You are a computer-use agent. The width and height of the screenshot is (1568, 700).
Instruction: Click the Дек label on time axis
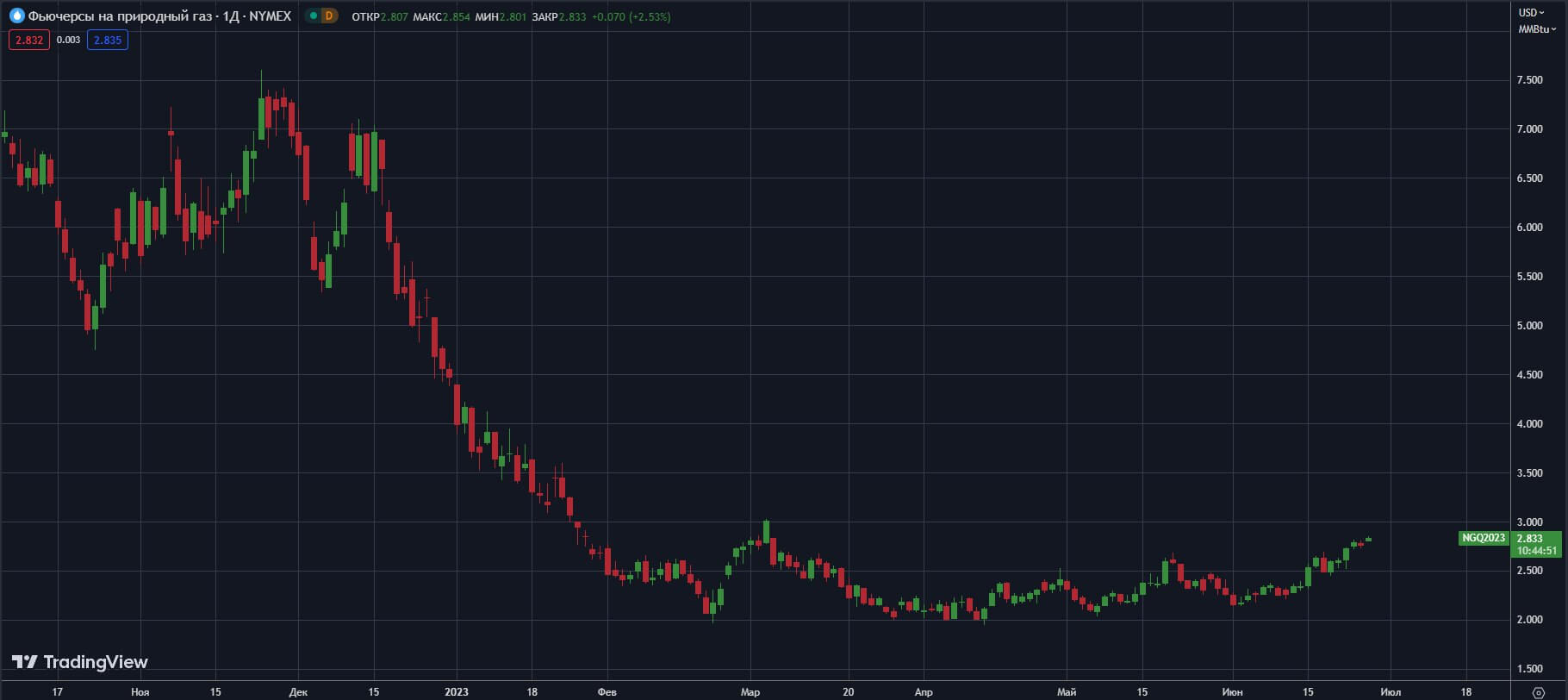pos(298,692)
